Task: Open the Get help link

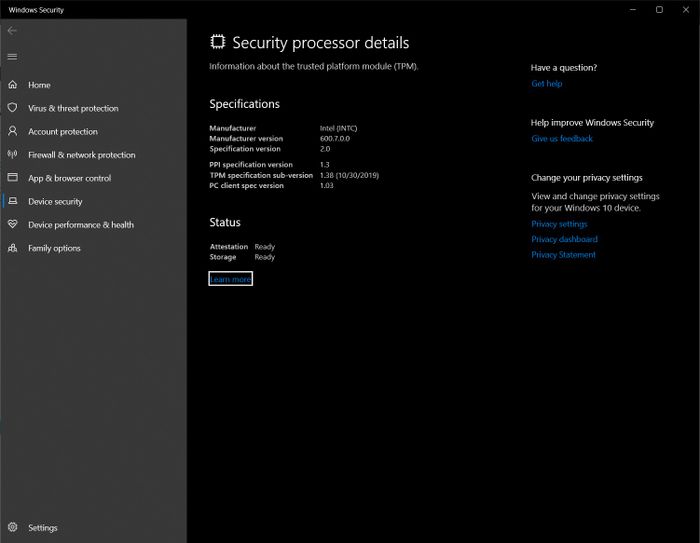Action: click(546, 84)
